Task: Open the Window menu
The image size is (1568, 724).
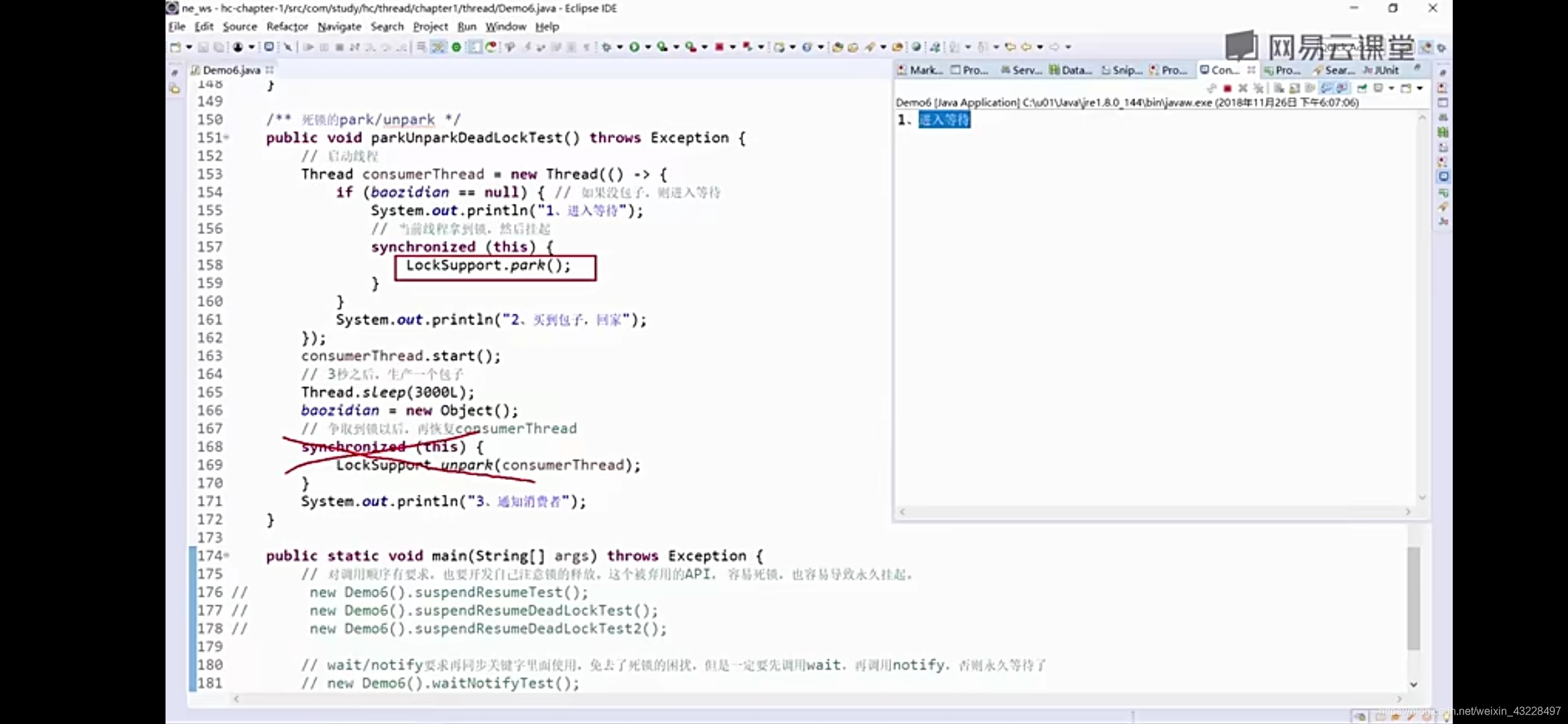Action: click(x=505, y=27)
